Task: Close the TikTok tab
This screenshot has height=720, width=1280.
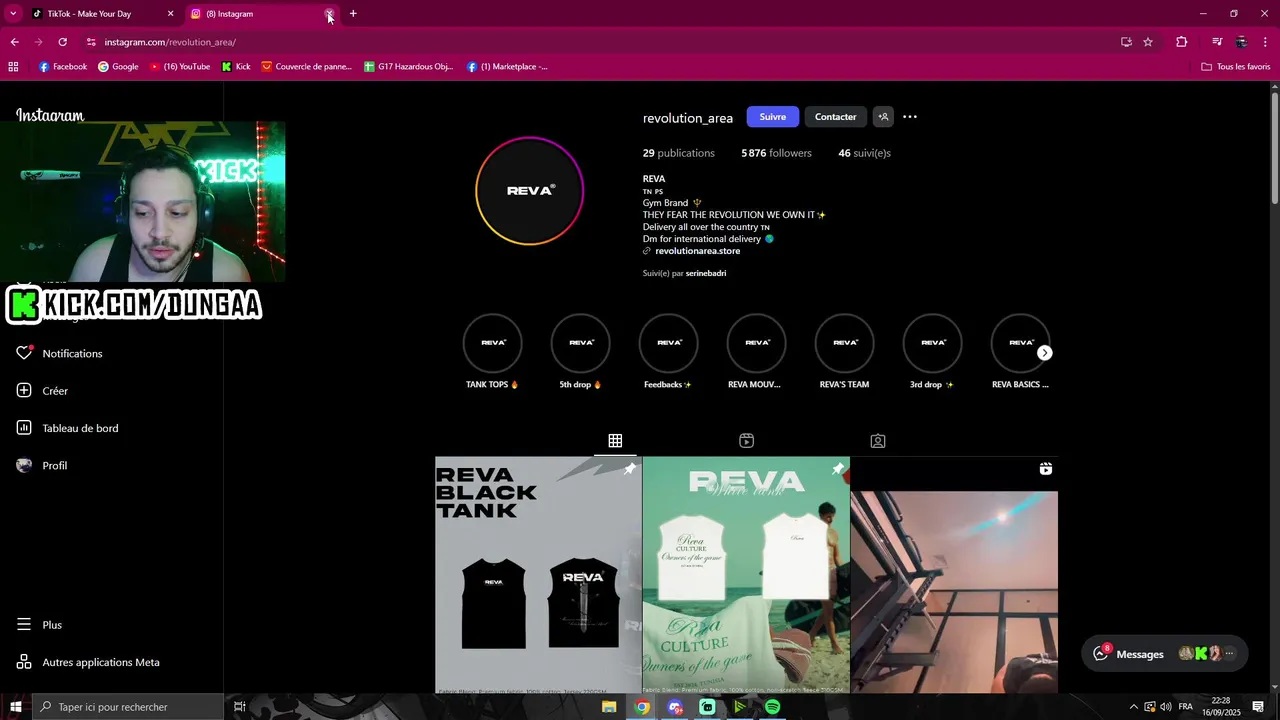Action: (x=170, y=14)
